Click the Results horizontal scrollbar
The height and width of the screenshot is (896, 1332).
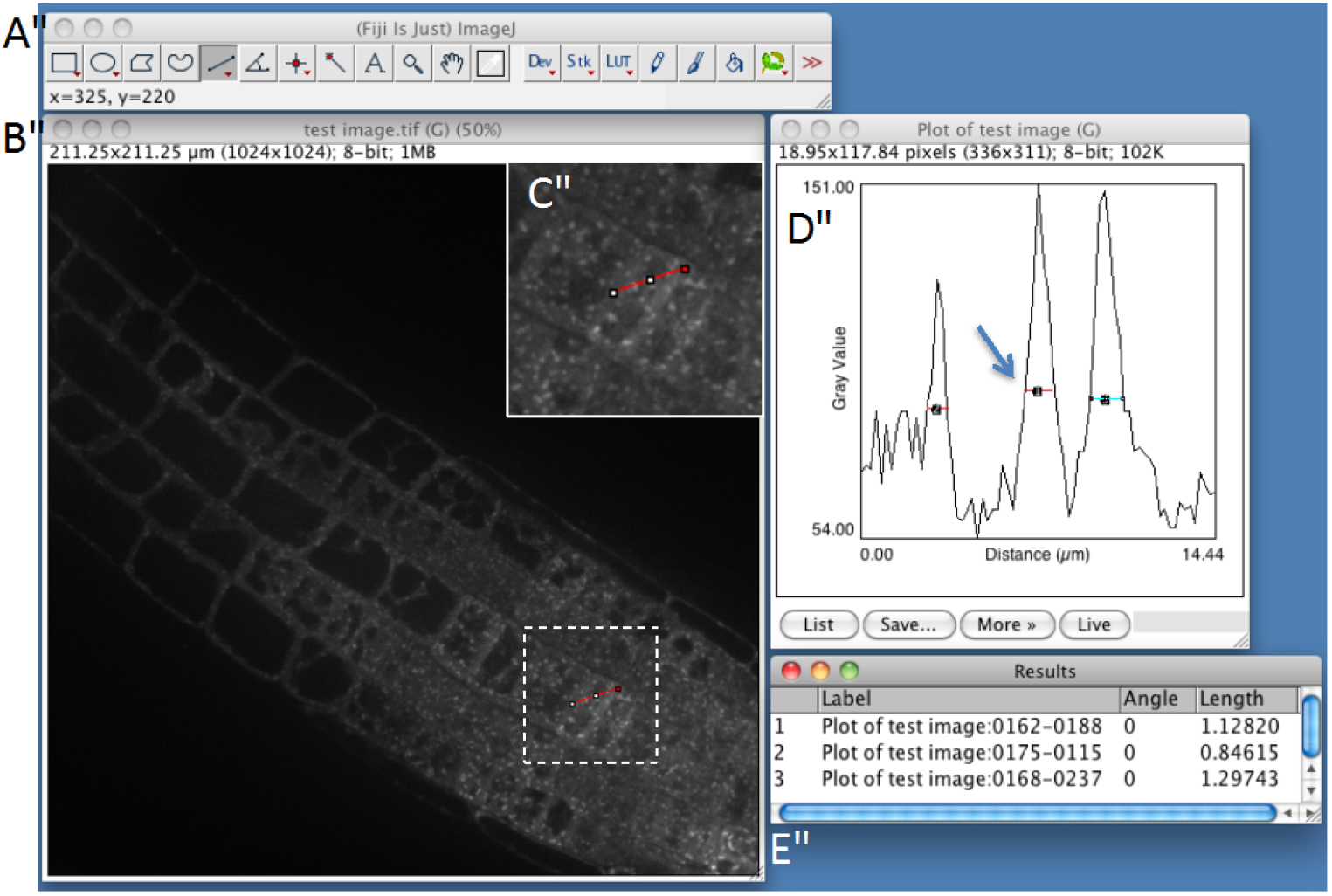coord(1027,813)
